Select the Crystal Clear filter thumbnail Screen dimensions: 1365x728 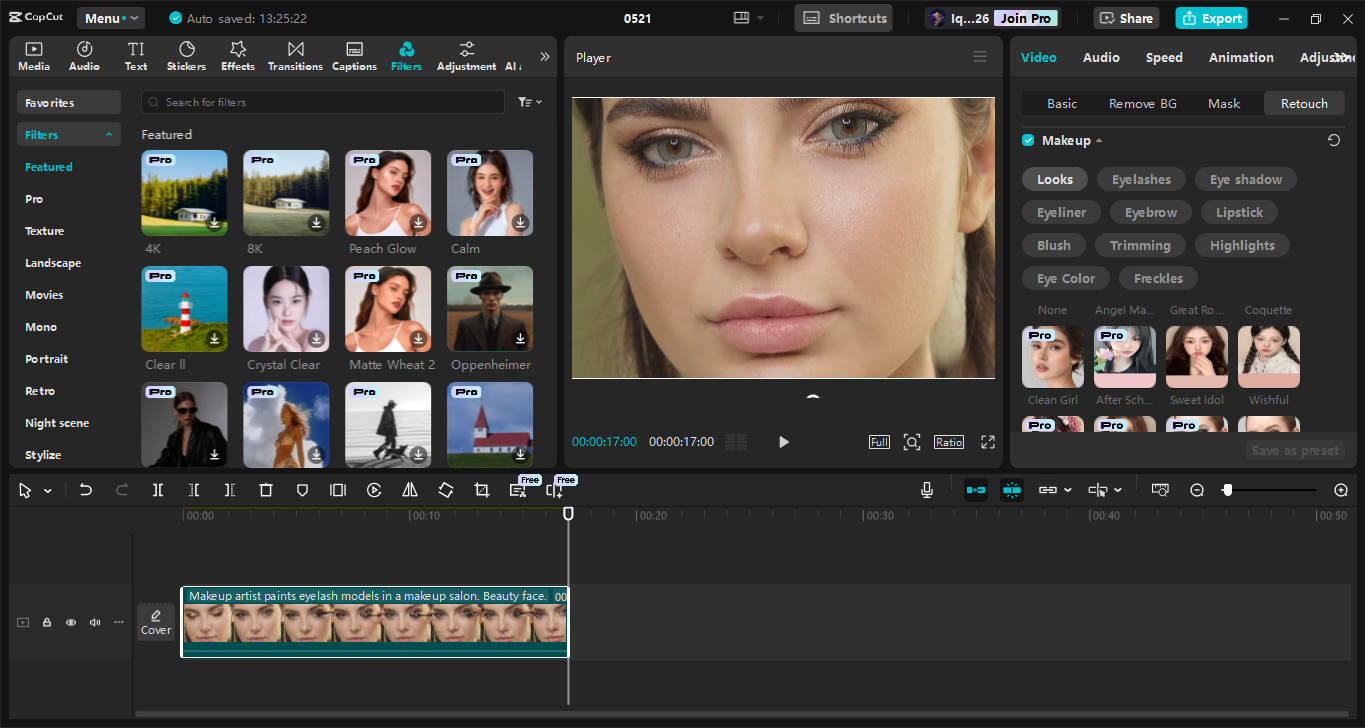(x=286, y=308)
